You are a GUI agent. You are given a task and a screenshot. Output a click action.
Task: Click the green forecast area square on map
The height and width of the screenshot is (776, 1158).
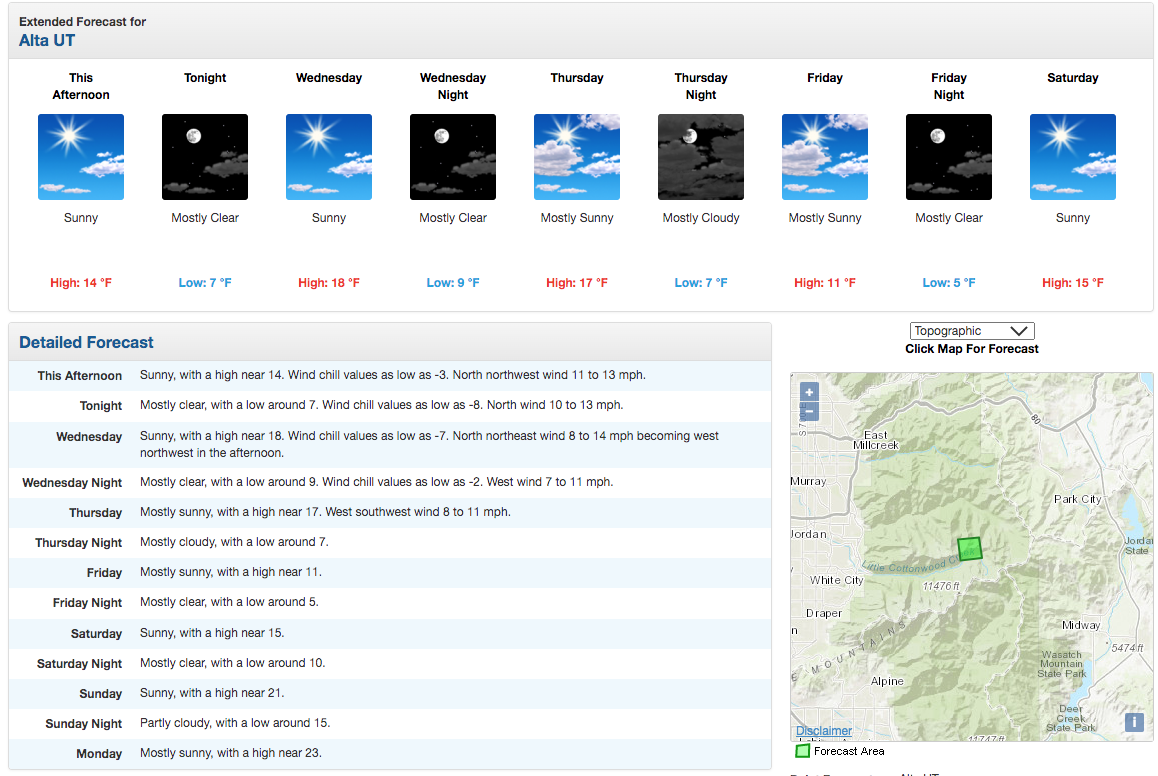(x=970, y=549)
